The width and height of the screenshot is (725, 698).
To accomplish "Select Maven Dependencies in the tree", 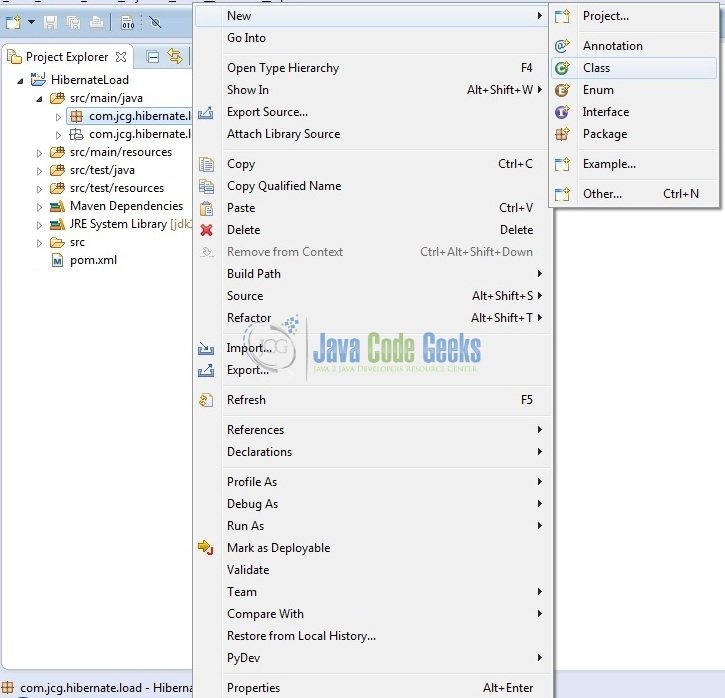I will pos(126,206).
